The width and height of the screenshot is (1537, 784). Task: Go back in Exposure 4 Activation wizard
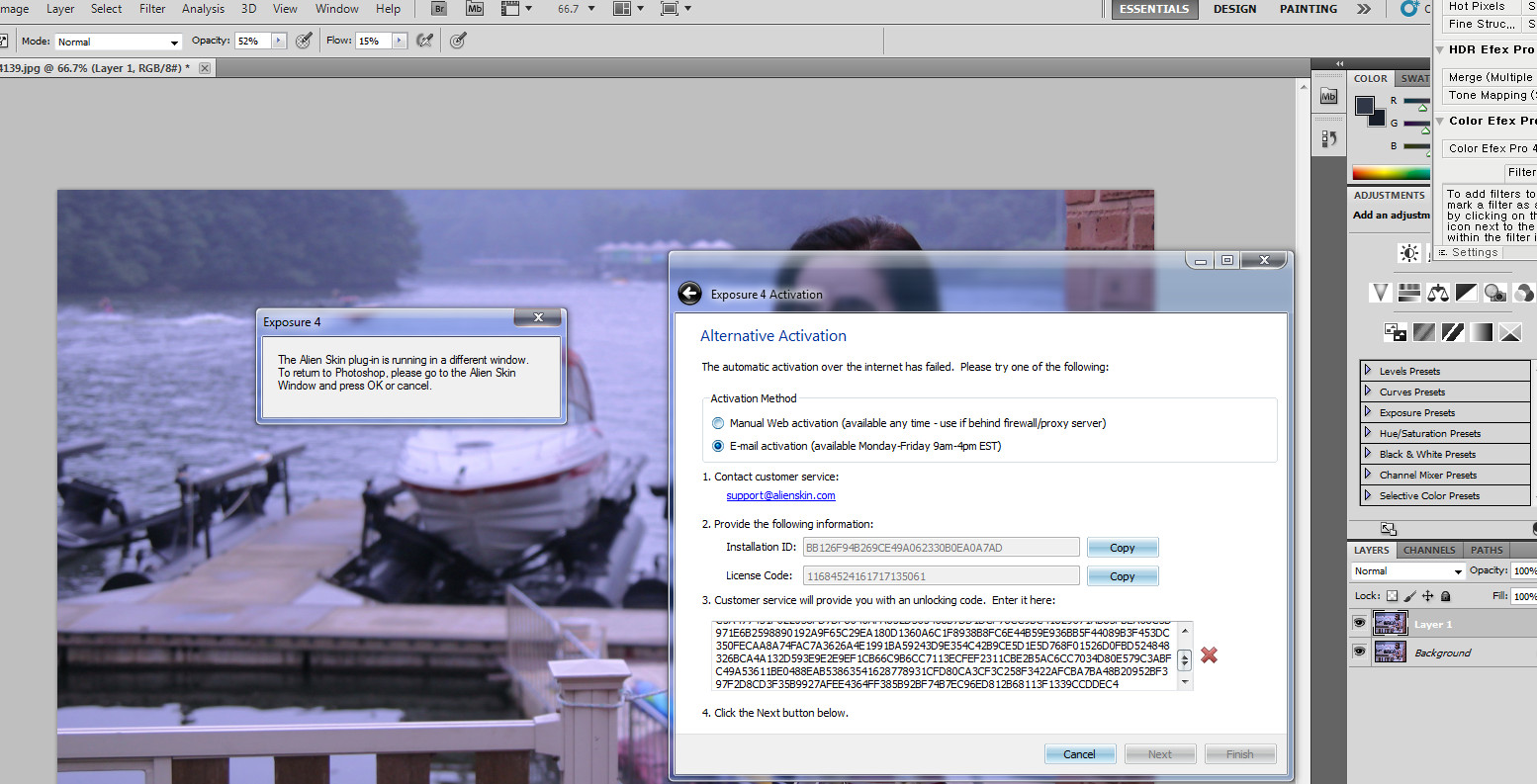[x=689, y=294]
